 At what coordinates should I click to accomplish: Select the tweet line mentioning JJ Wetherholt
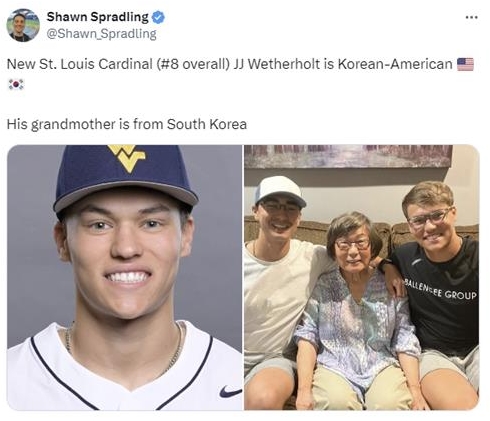point(240,74)
